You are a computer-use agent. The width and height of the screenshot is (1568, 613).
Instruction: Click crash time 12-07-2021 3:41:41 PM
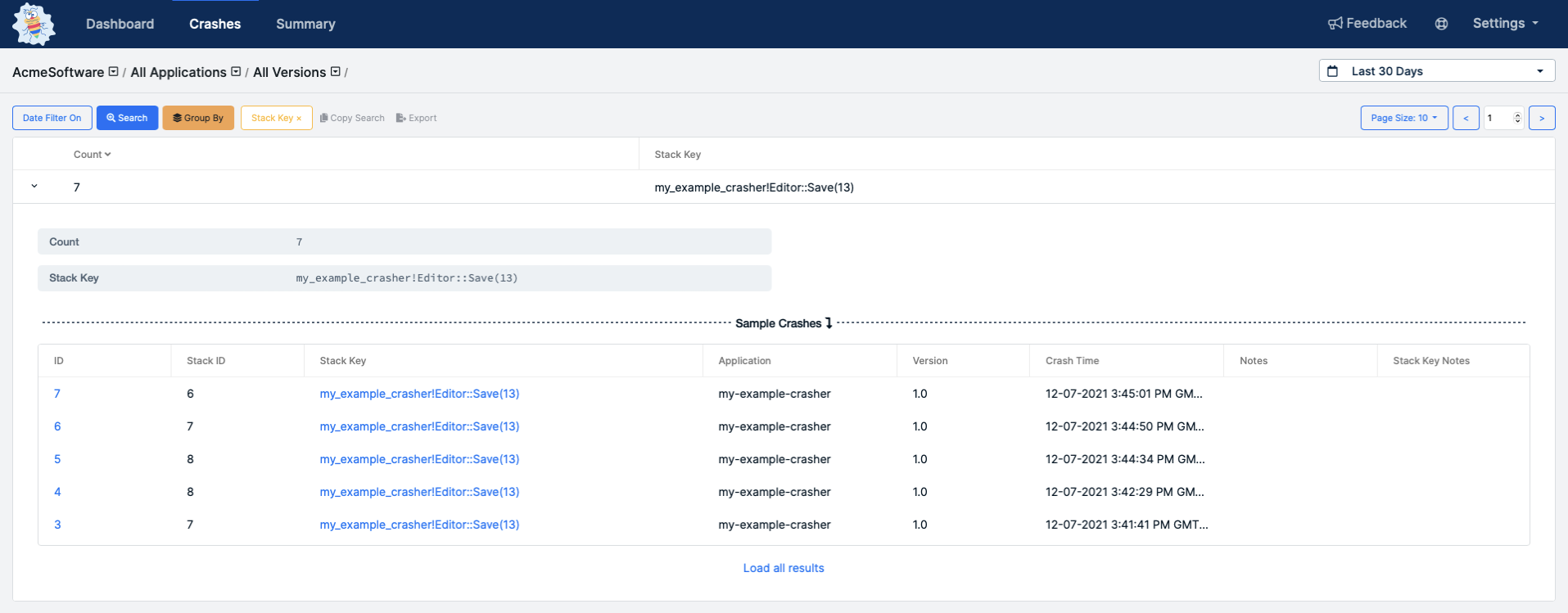pos(1127,525)
